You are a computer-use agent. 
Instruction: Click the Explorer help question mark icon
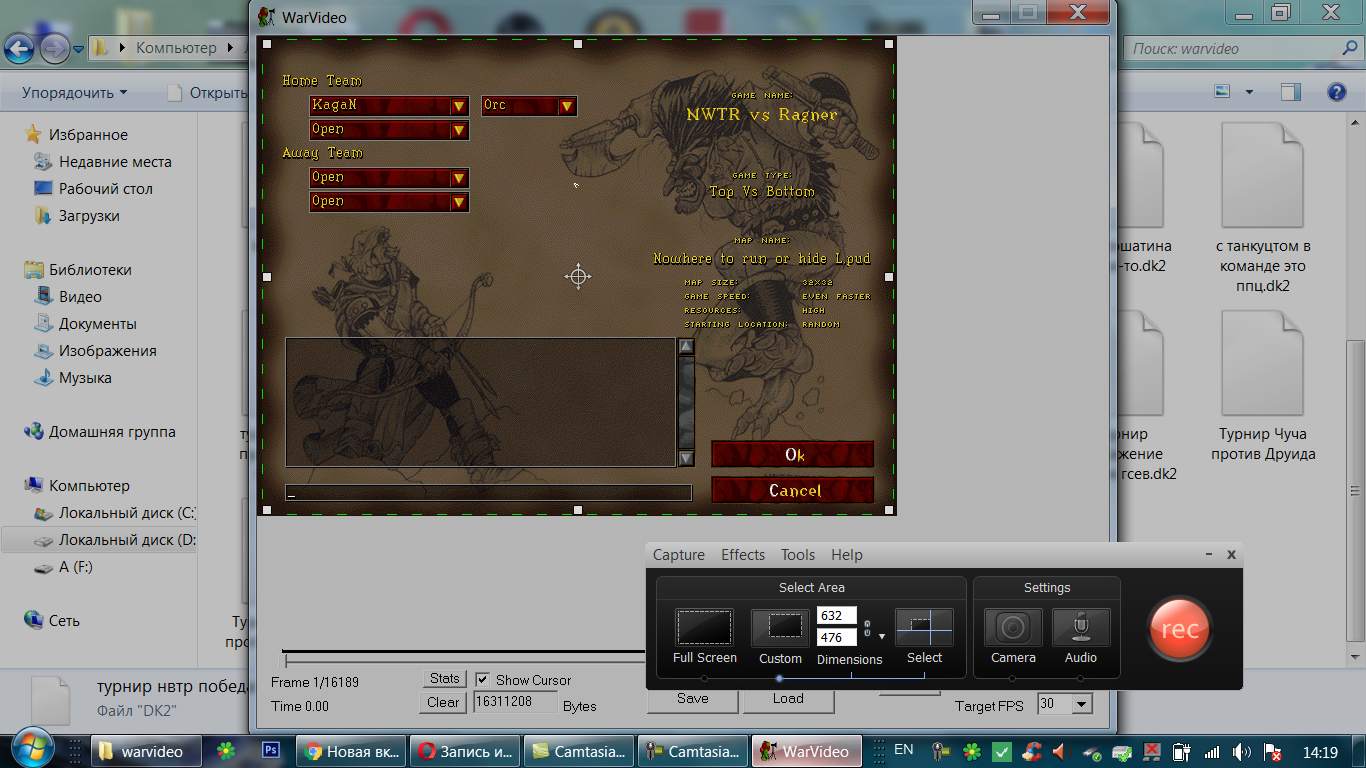point(1336,92)
